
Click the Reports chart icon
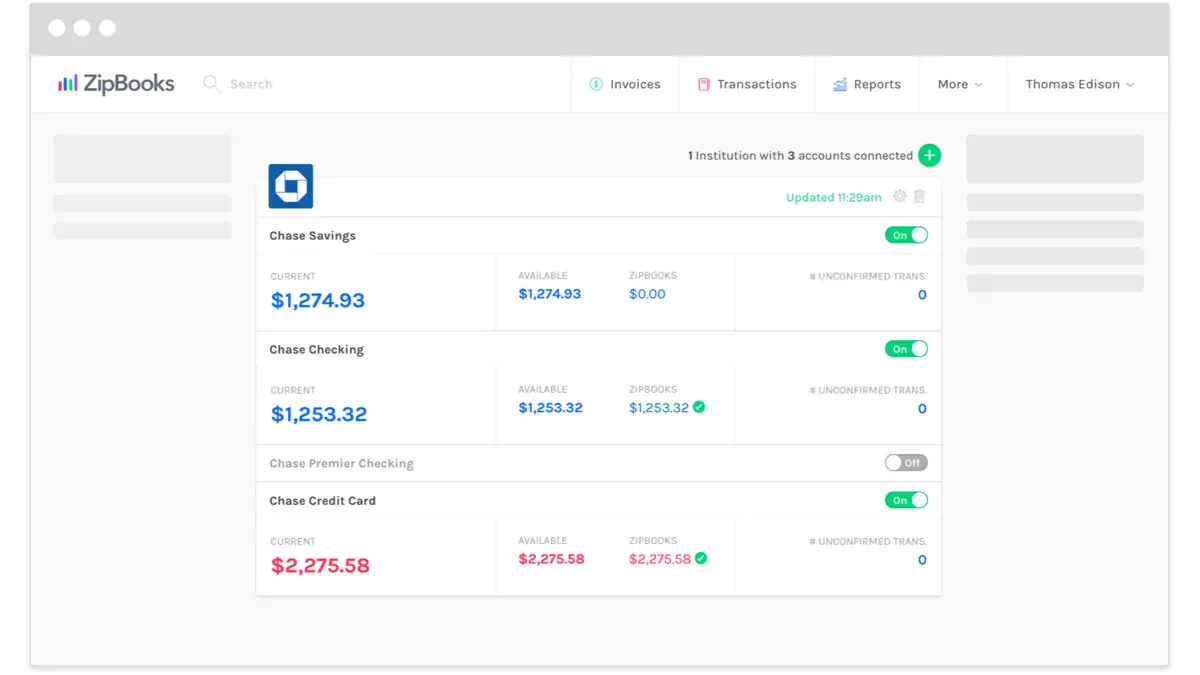[840, 84]
